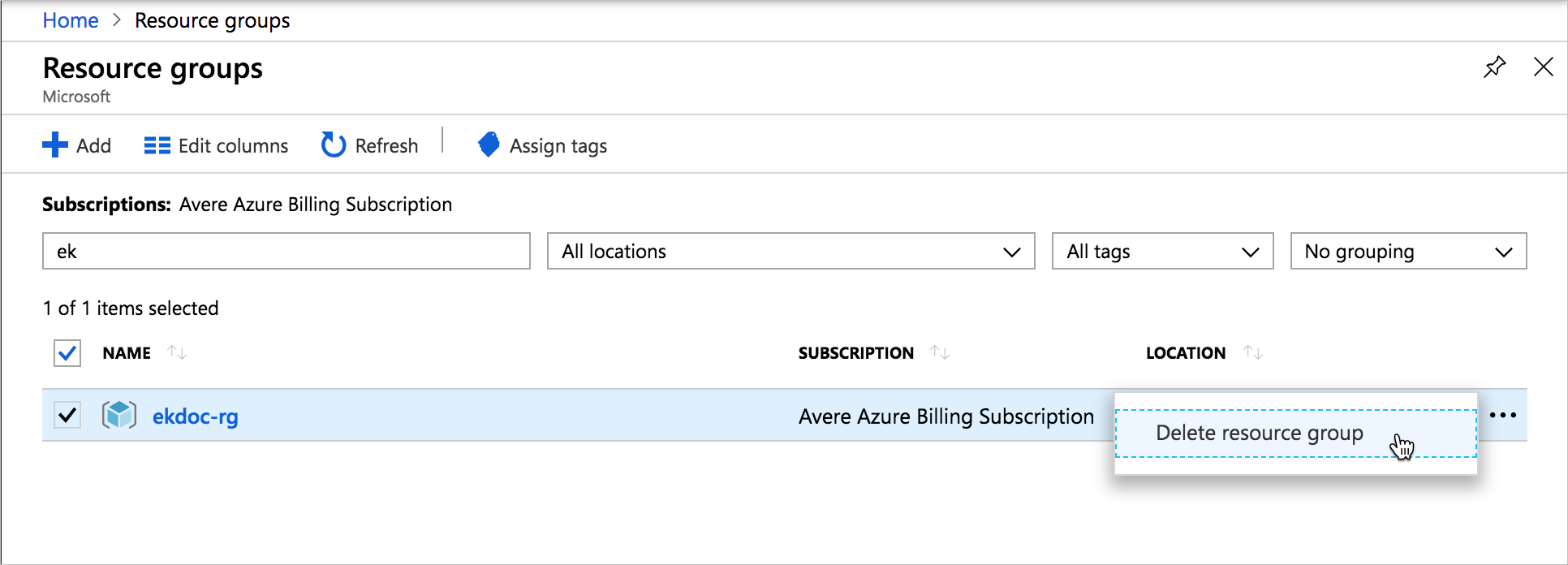Click the Assign tags icon
The width and height of the screenshot is (1568, 565).
[x=489, y=144]
